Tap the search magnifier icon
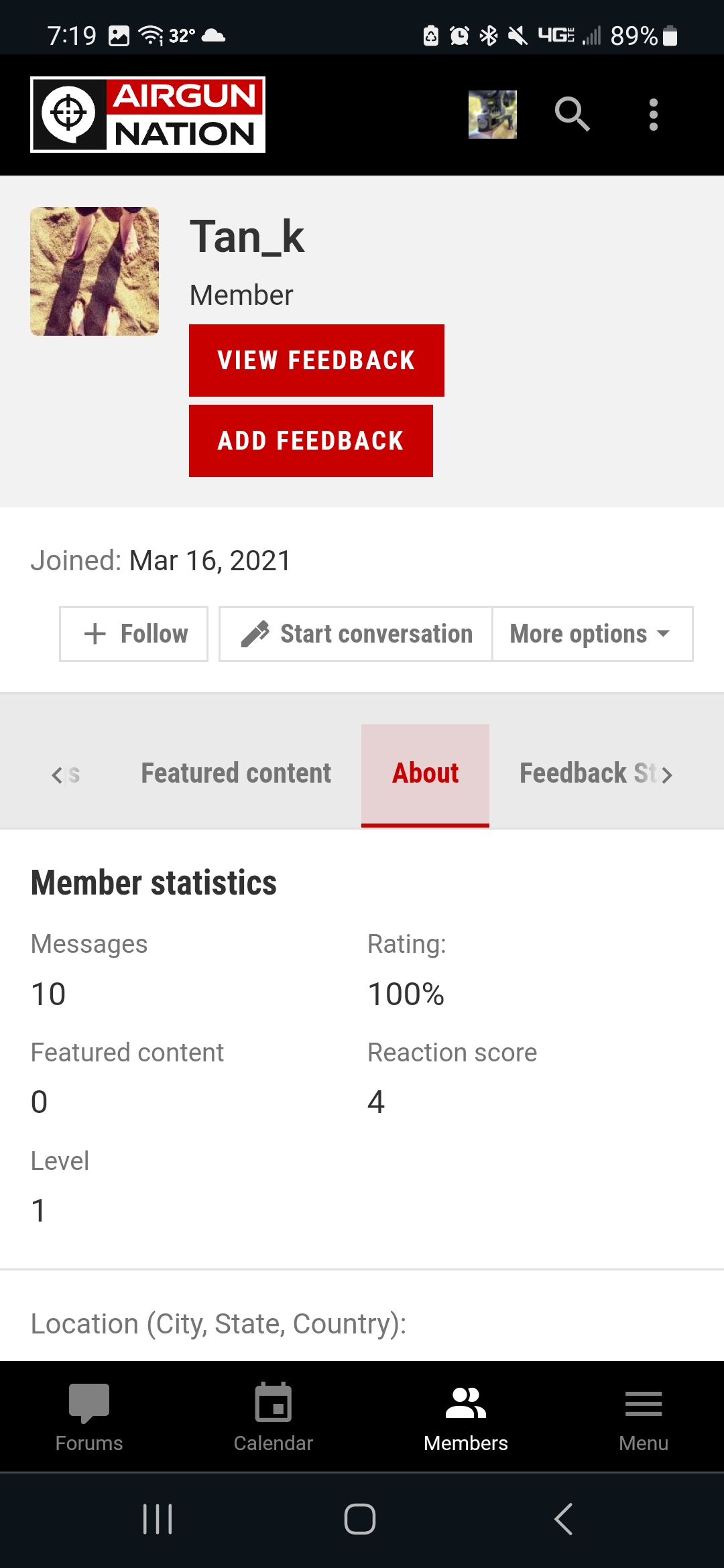 [572, 115]
